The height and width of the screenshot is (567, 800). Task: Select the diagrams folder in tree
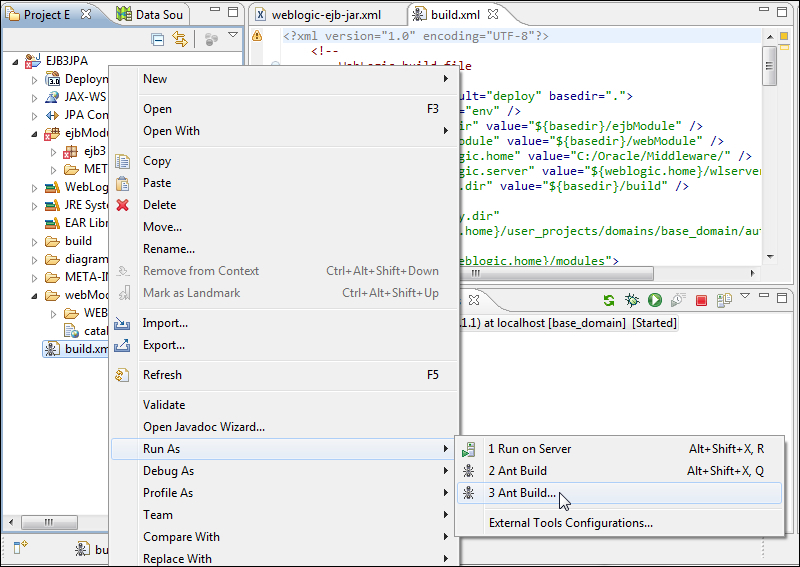click(77, 259)
